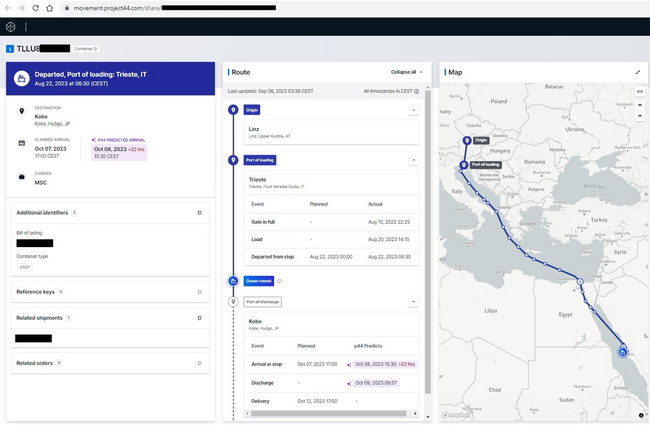The image size is (650, 428).
Task: Expand the Origin Linz stop section
Action: [x=414, y=112]
